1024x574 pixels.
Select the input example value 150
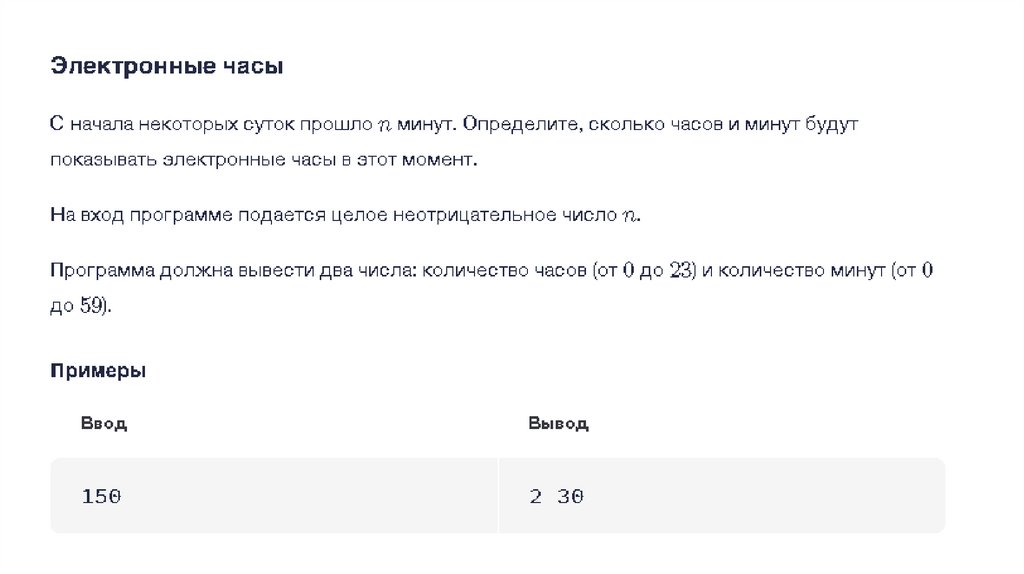pyautogui.click(x=101, y=496)
